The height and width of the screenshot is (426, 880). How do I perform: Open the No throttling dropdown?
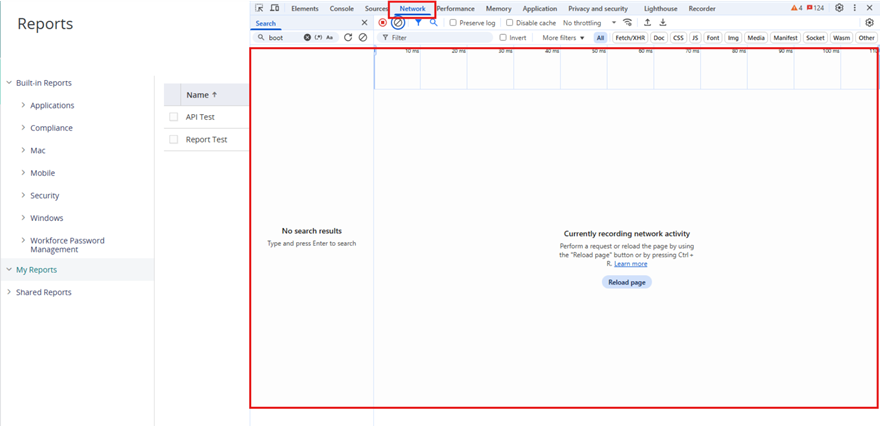[589, 23]
